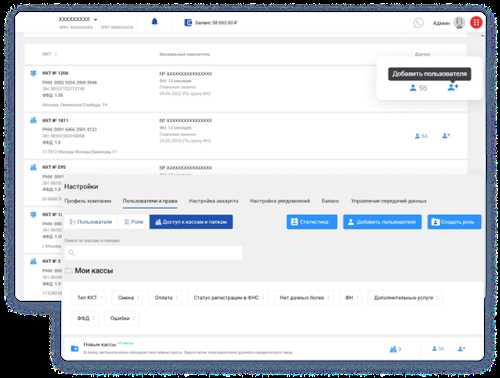Click the Статистика blue button
The width and height of the screenshot is (500, 378).
pyautogui.click(x=312, y=222)
